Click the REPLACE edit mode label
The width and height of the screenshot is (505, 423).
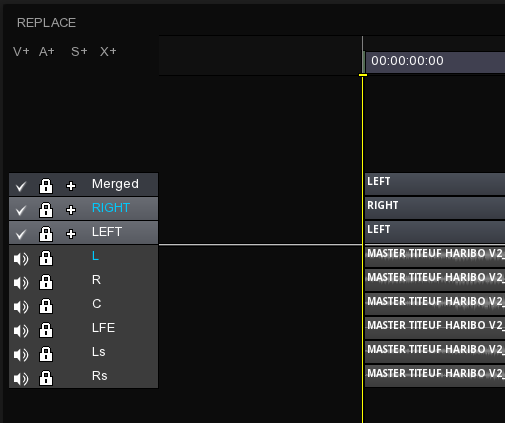click(46, 23)
